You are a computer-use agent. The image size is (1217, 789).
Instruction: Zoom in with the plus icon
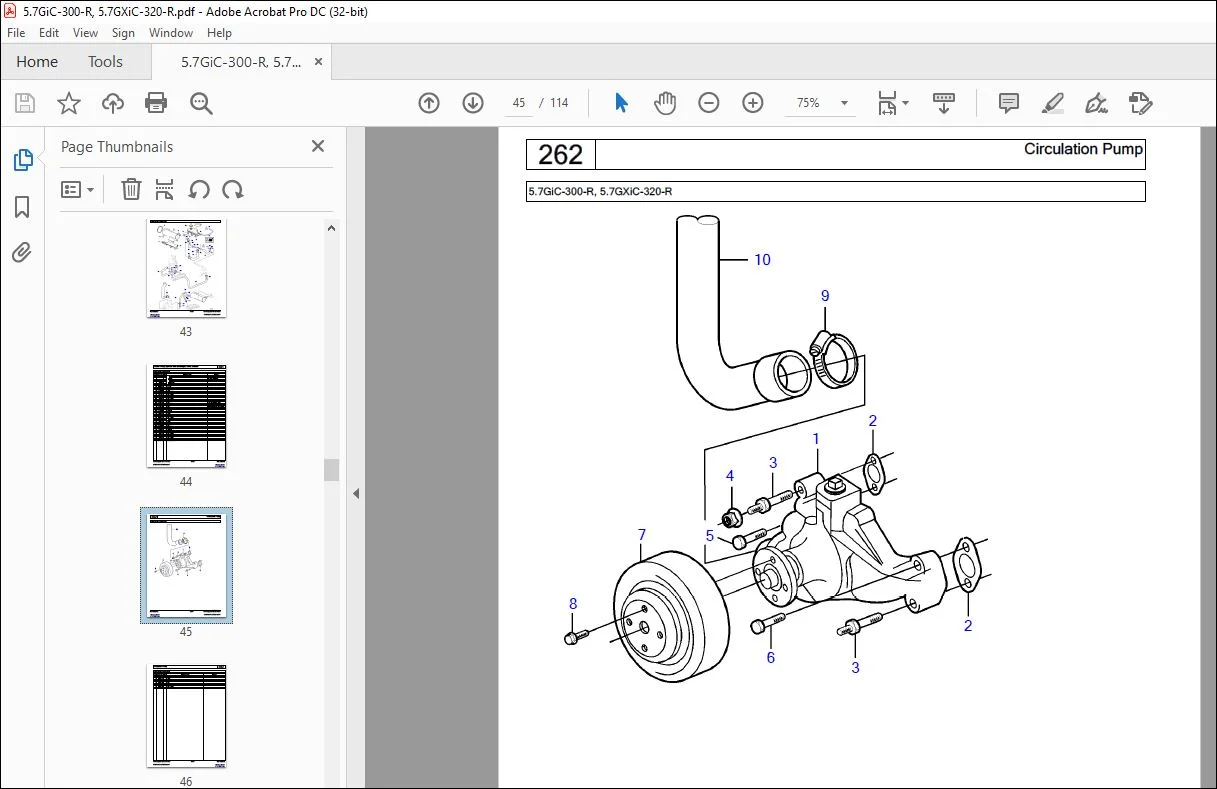point(753,103)
